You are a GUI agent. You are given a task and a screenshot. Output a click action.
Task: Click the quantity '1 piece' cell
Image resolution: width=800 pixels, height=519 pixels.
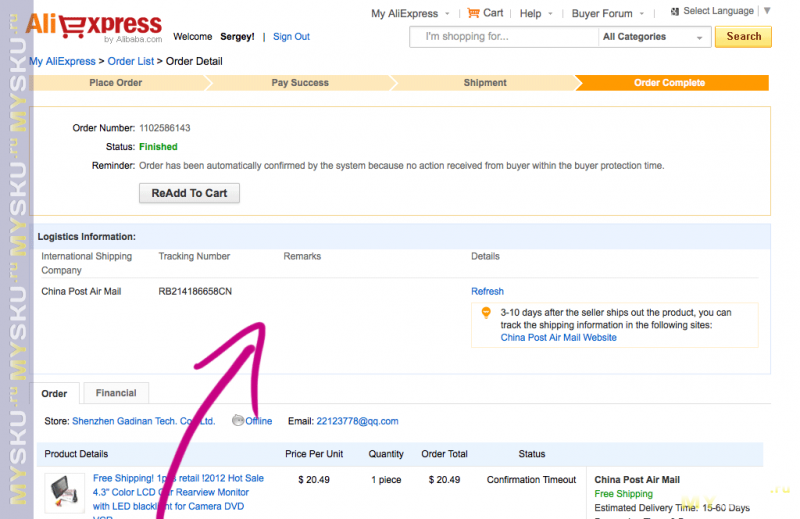[386, 480]
